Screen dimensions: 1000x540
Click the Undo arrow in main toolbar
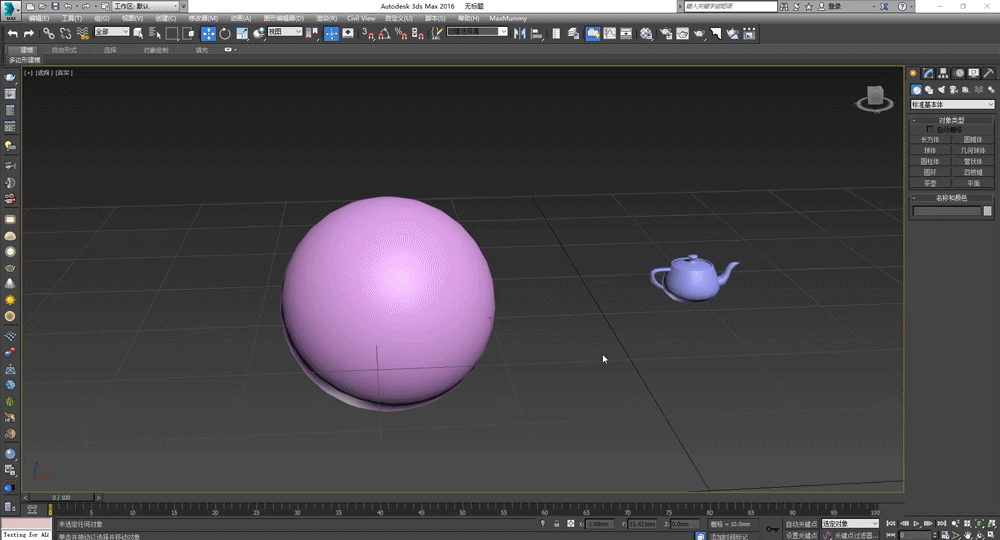(x=13, y=33)
